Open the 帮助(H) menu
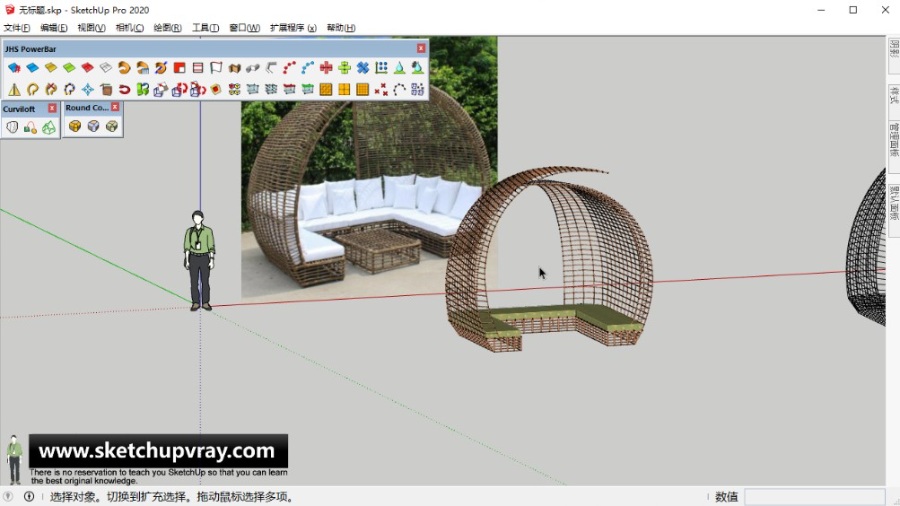Image resolution: width=900 pixels, height=506 pixels. 341,28
